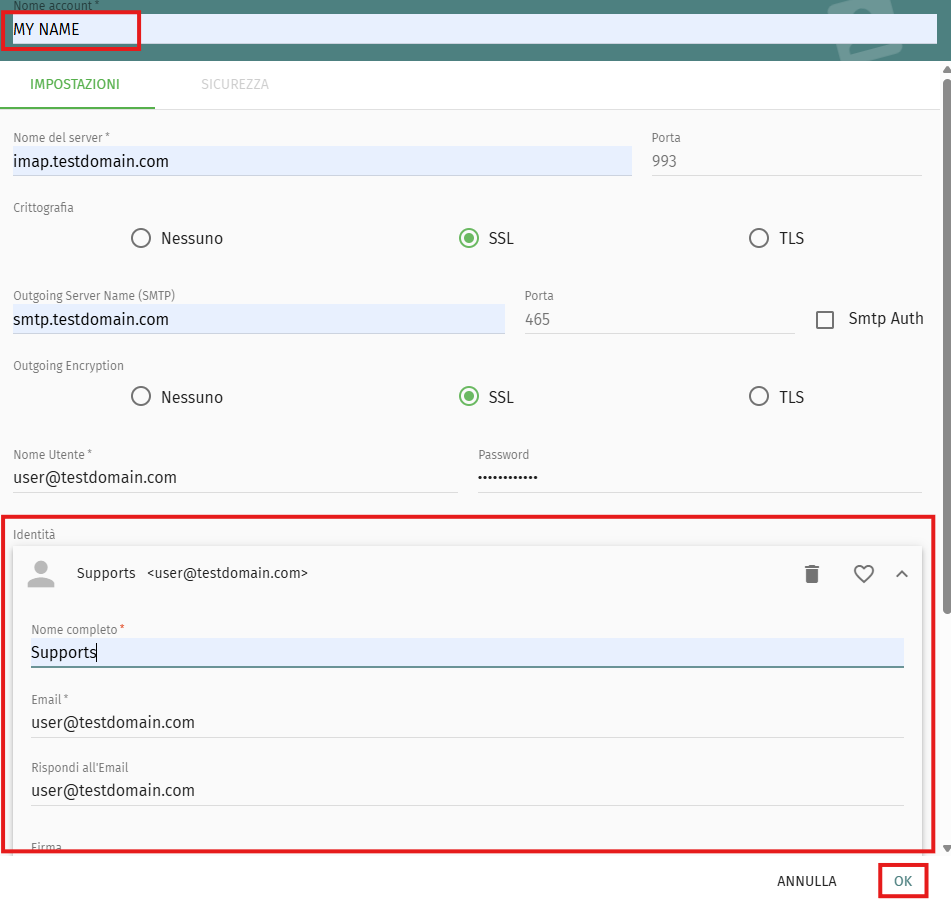Screen dimensions: 951x903
Task: Click the Annulla button
Action: (806, 881)
